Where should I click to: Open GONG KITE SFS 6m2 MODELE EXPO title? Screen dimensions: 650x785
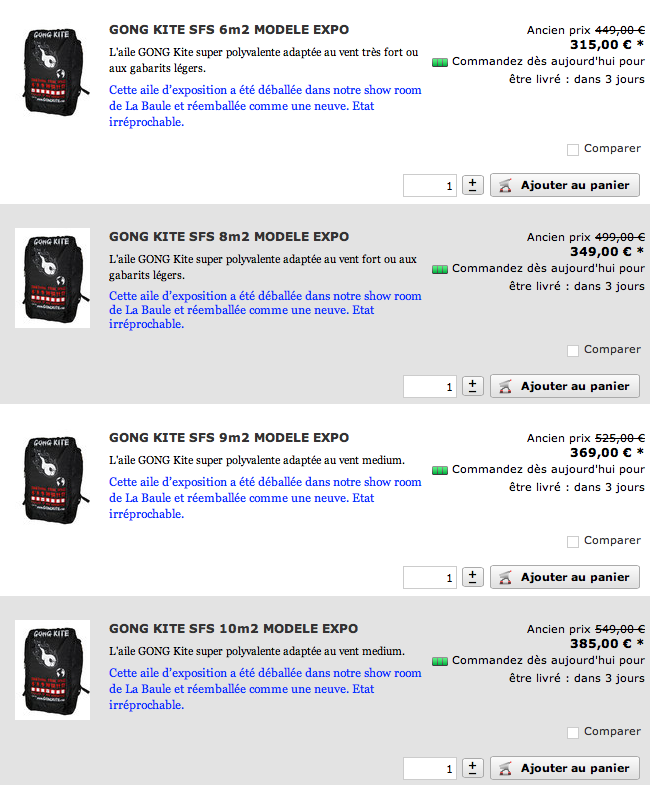coord(229,30)
